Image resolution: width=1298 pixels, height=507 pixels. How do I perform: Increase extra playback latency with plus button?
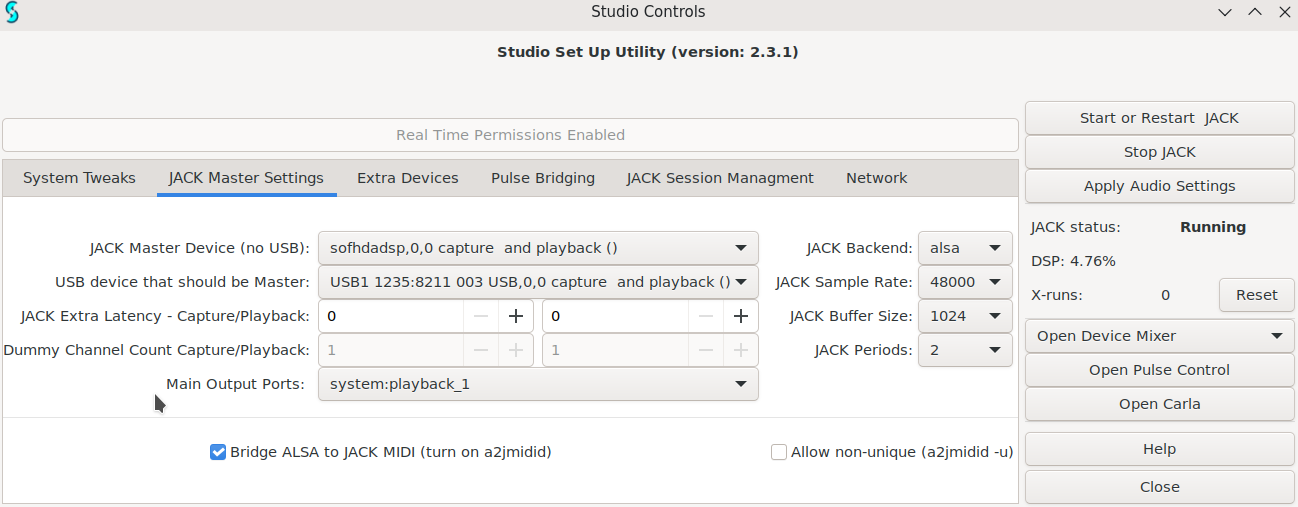click(x=740, y=316)
